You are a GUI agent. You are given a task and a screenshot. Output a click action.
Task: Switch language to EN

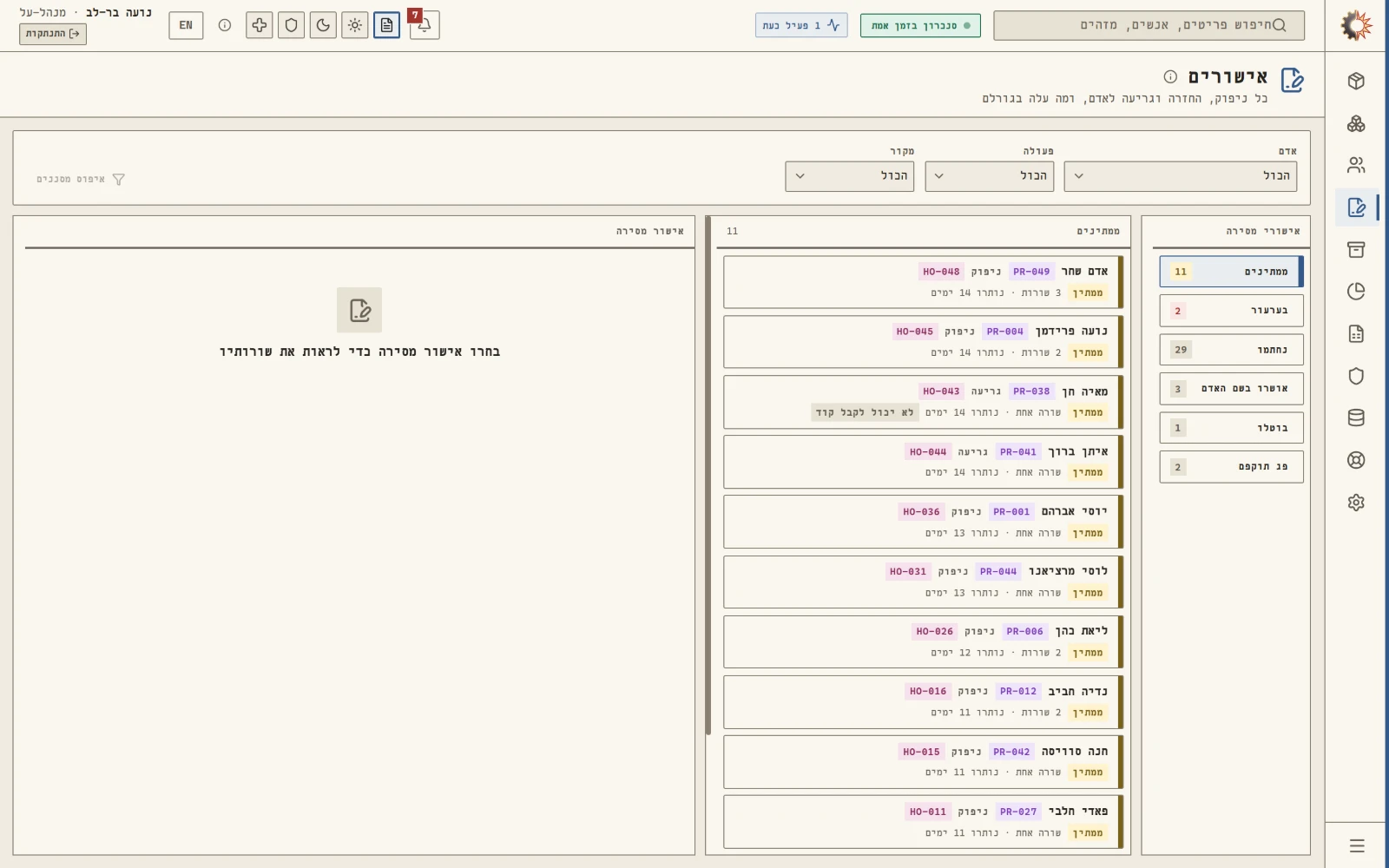186,25
